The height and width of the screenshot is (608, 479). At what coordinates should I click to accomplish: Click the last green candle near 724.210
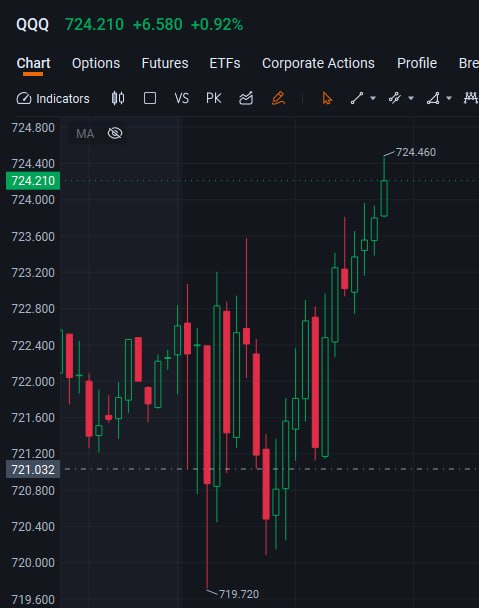click(384, 198)
